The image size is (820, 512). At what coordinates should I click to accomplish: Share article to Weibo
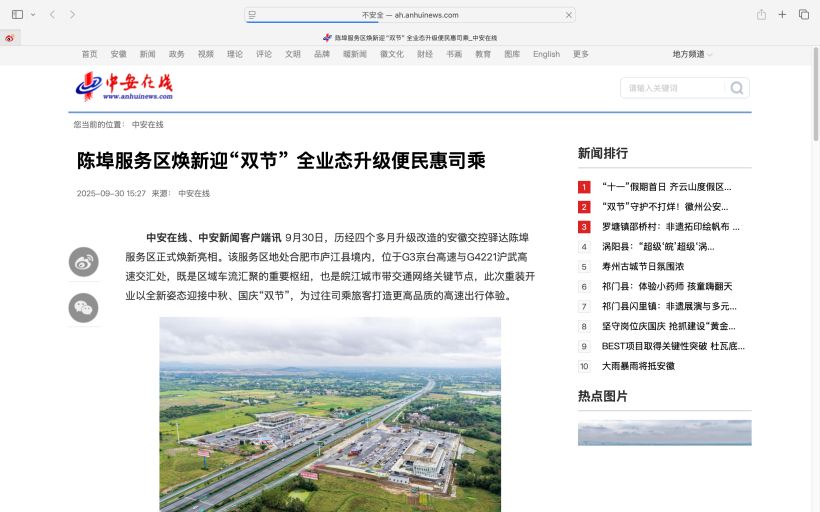tap(83, 262)
